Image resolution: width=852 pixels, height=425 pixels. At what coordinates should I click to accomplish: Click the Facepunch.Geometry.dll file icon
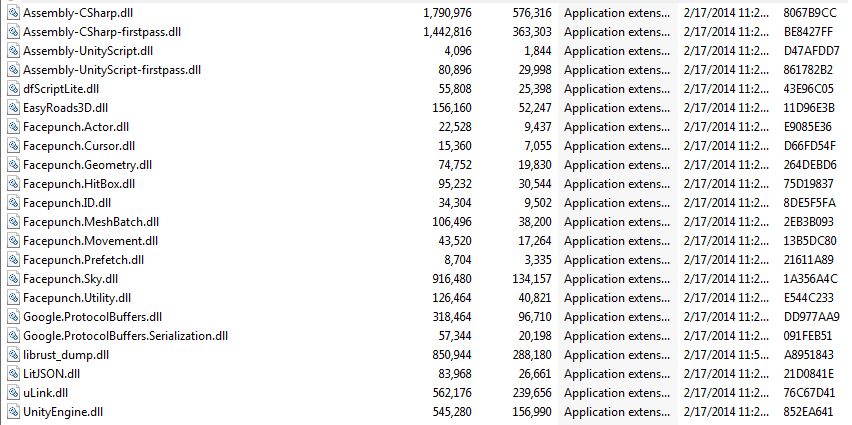pyautogui.click(x=13, y=165)
